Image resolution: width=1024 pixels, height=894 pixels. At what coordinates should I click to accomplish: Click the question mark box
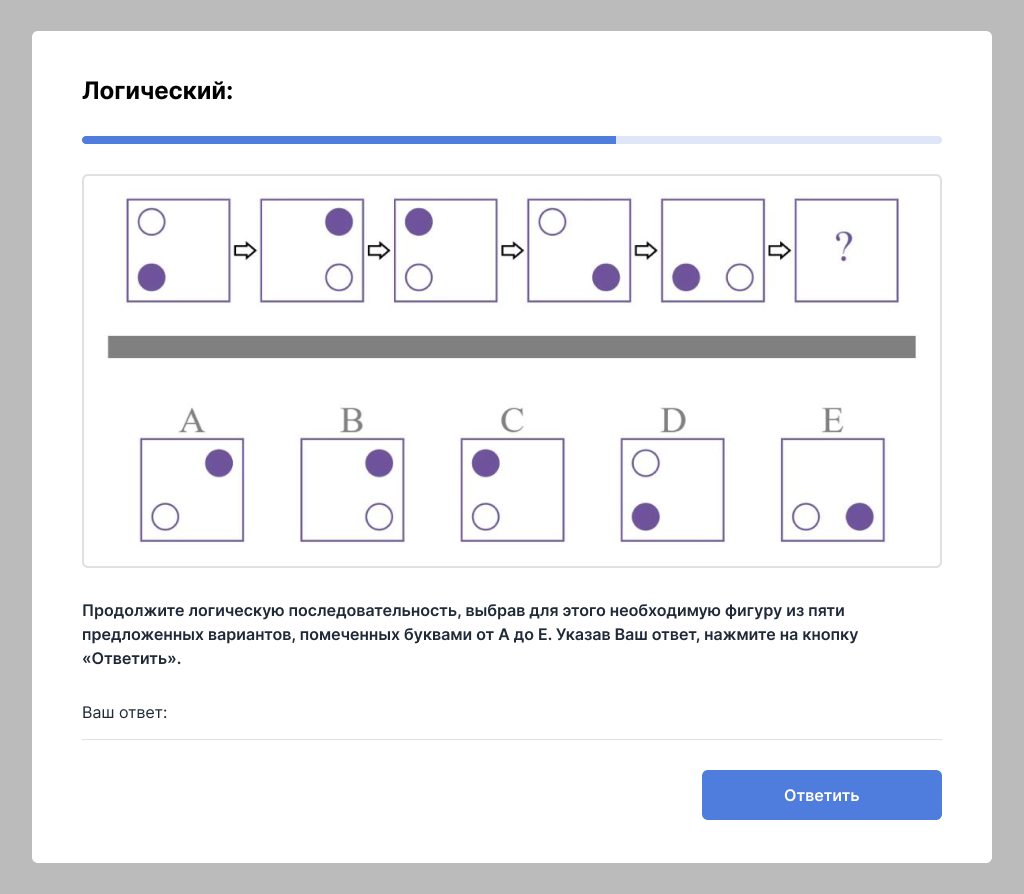tap(846, 250)
